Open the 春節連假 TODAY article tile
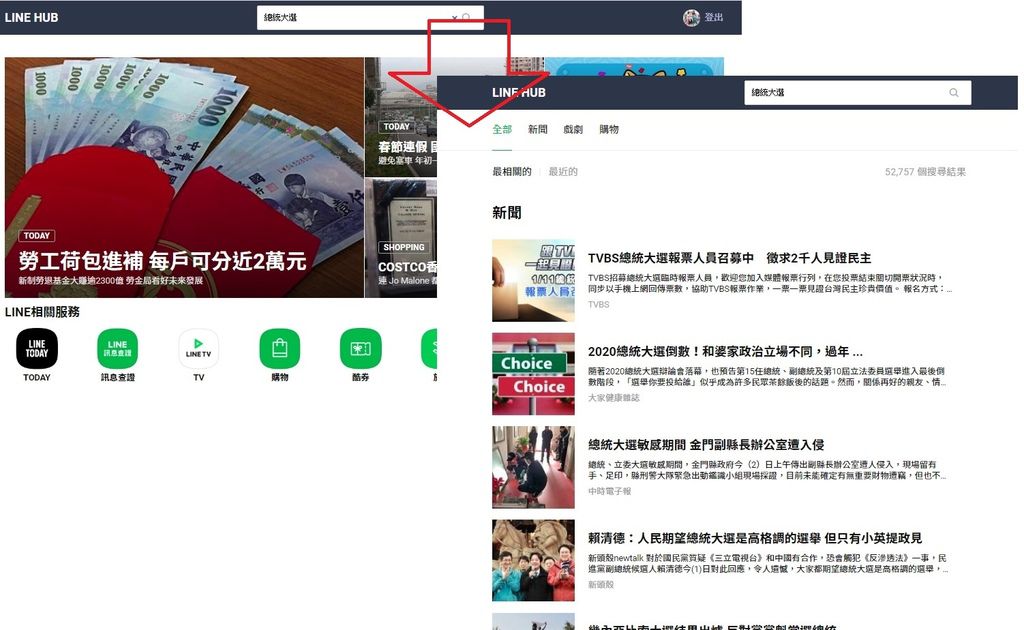This screenshot has height=630, width=1024. click(400, 118)
